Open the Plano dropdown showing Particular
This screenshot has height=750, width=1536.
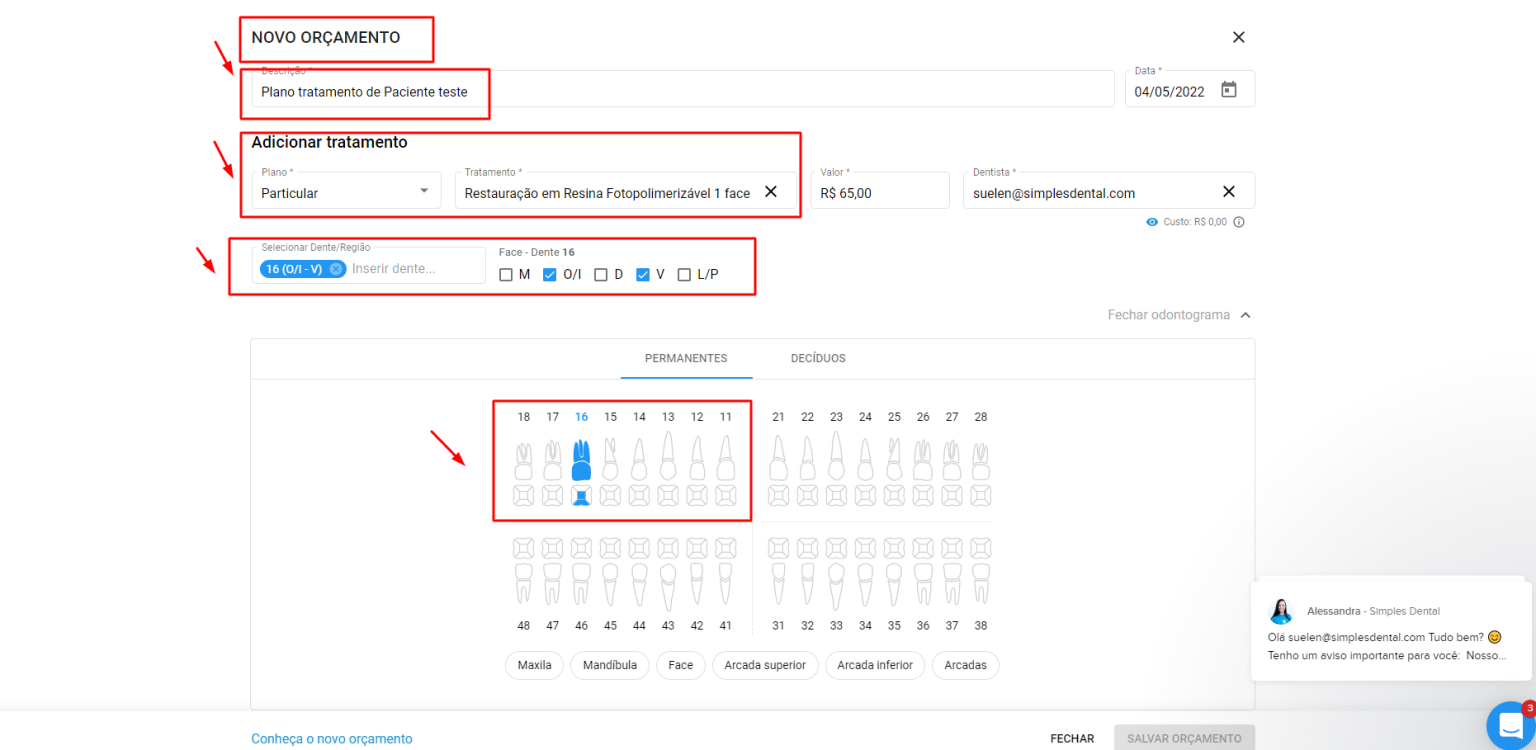pos(346,192)
